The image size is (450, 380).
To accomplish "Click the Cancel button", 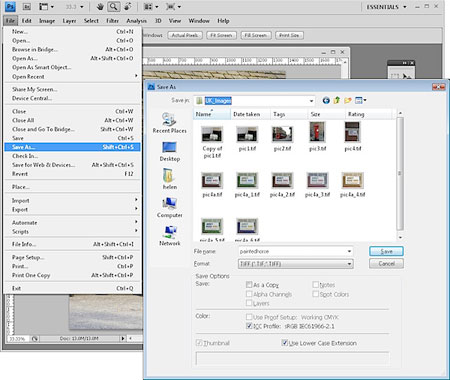I will click(386, 264).
